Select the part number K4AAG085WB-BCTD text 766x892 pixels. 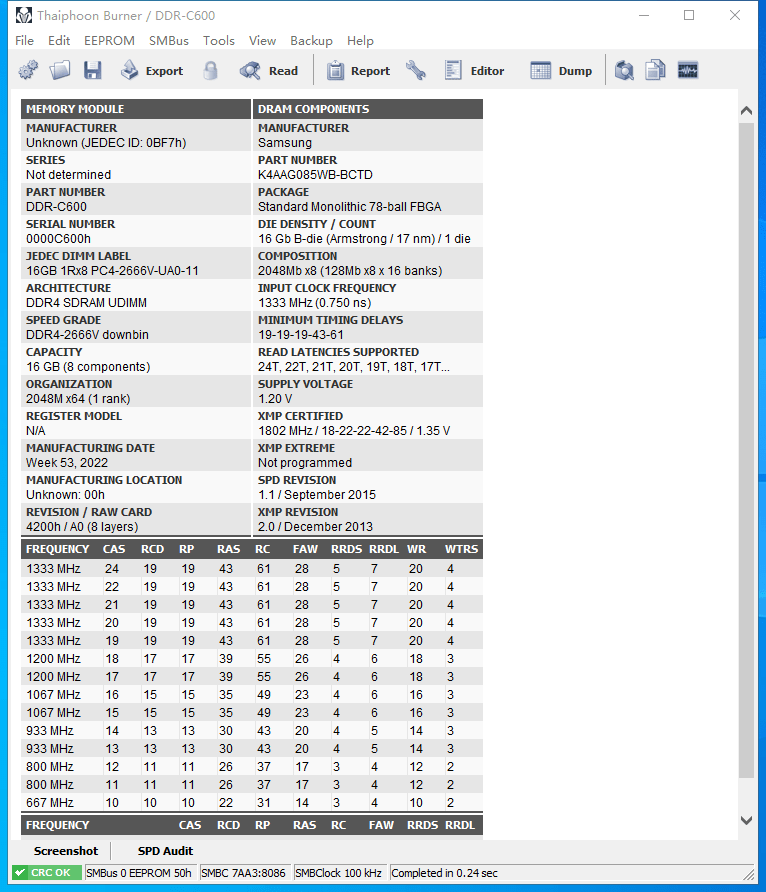pos(315,175)
